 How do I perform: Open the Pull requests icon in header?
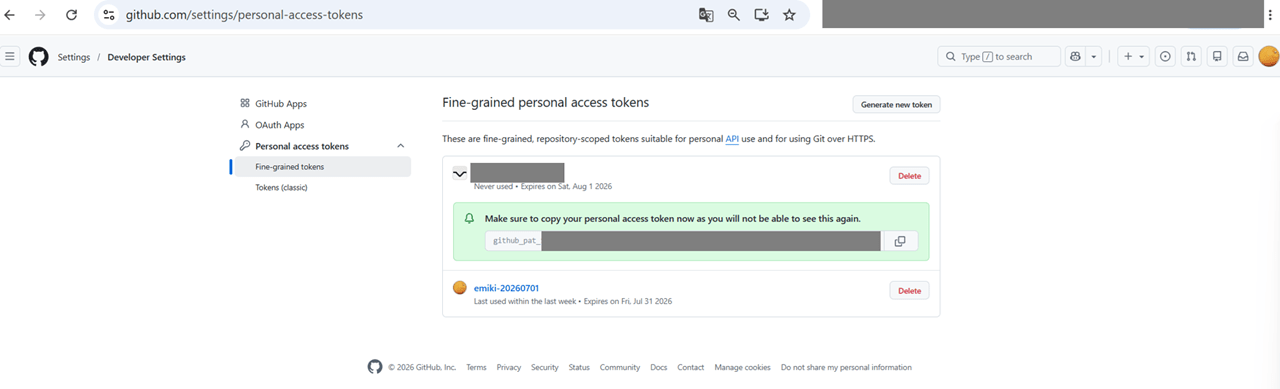[x=1191, y=57]
